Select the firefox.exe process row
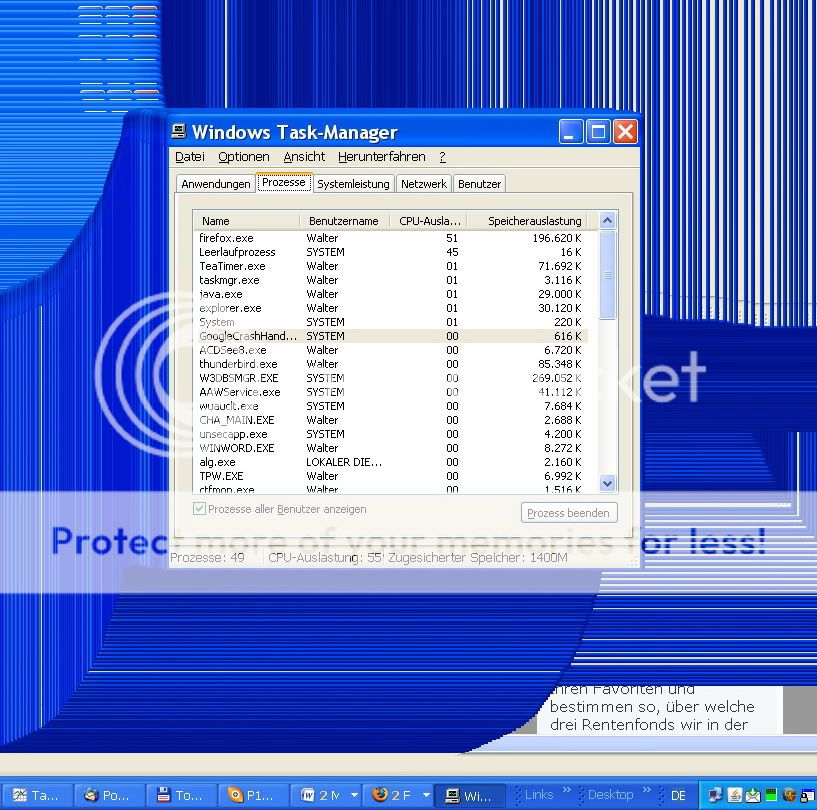 [x=391, y=238]
